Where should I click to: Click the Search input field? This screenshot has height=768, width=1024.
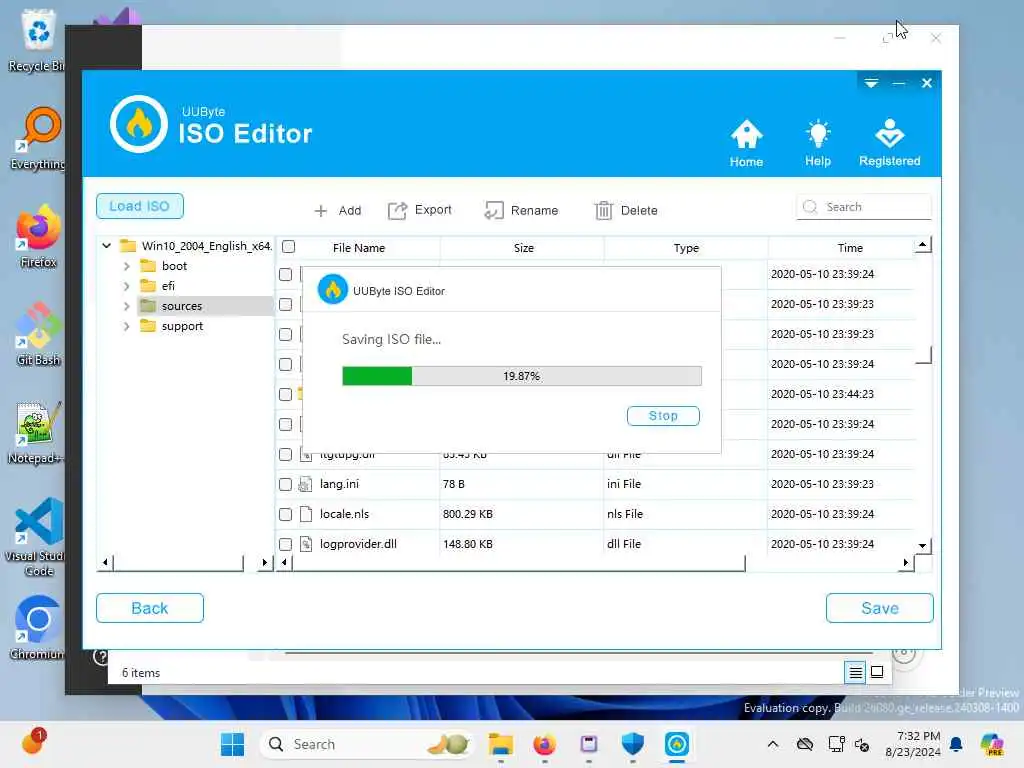[863, 207]
